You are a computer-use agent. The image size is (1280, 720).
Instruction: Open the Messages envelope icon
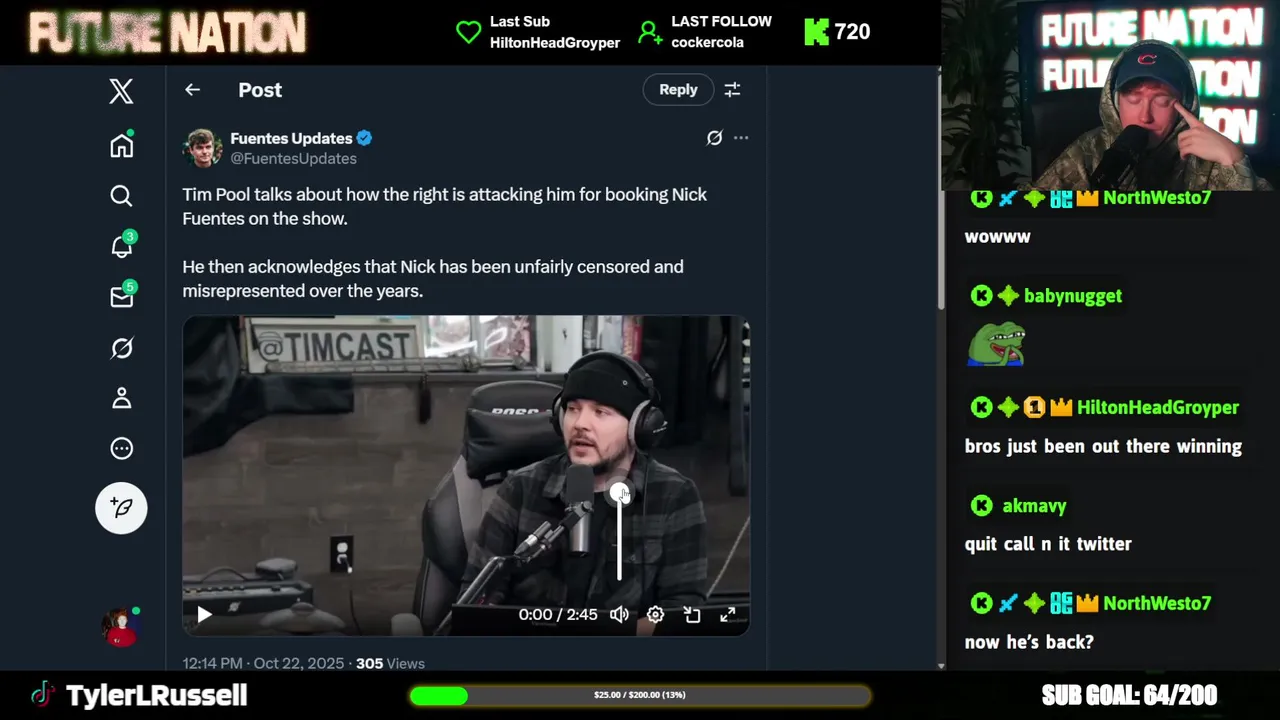122,296
